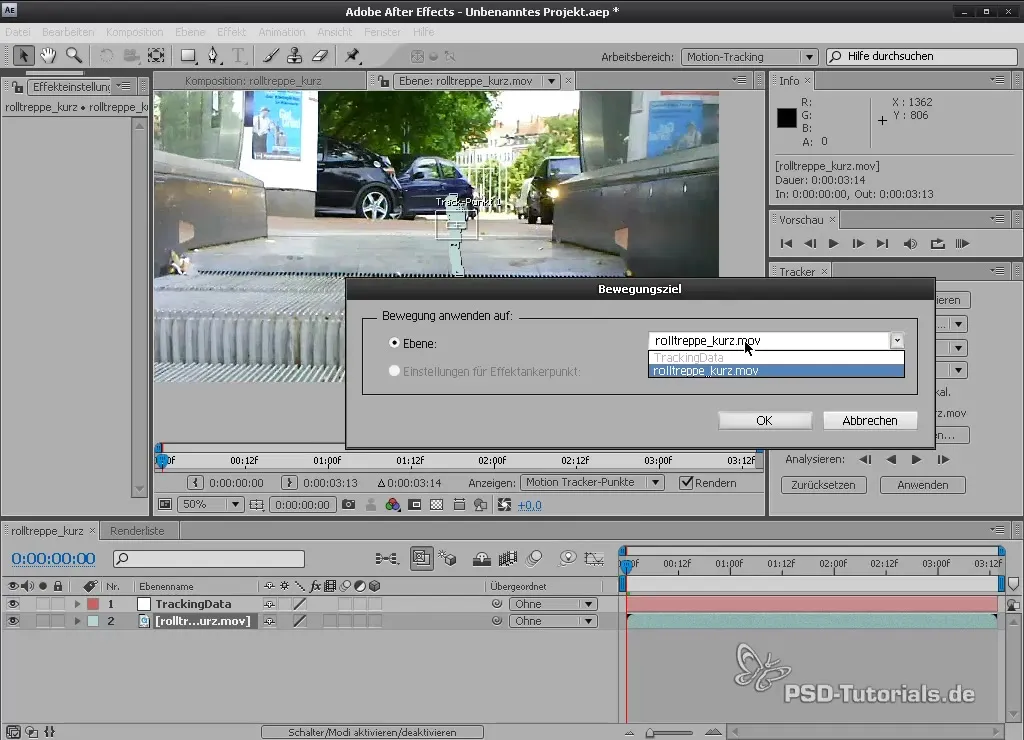Select the Zoom magnifier tool
Image resolution: width=1024 pixels, height=740 pixels.
point(74,56)
